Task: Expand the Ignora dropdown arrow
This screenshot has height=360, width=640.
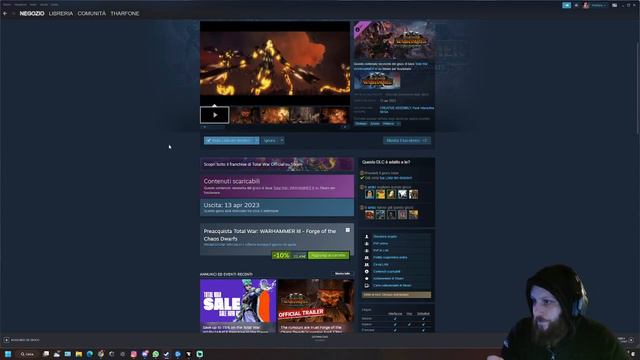Action: [282, 140]
